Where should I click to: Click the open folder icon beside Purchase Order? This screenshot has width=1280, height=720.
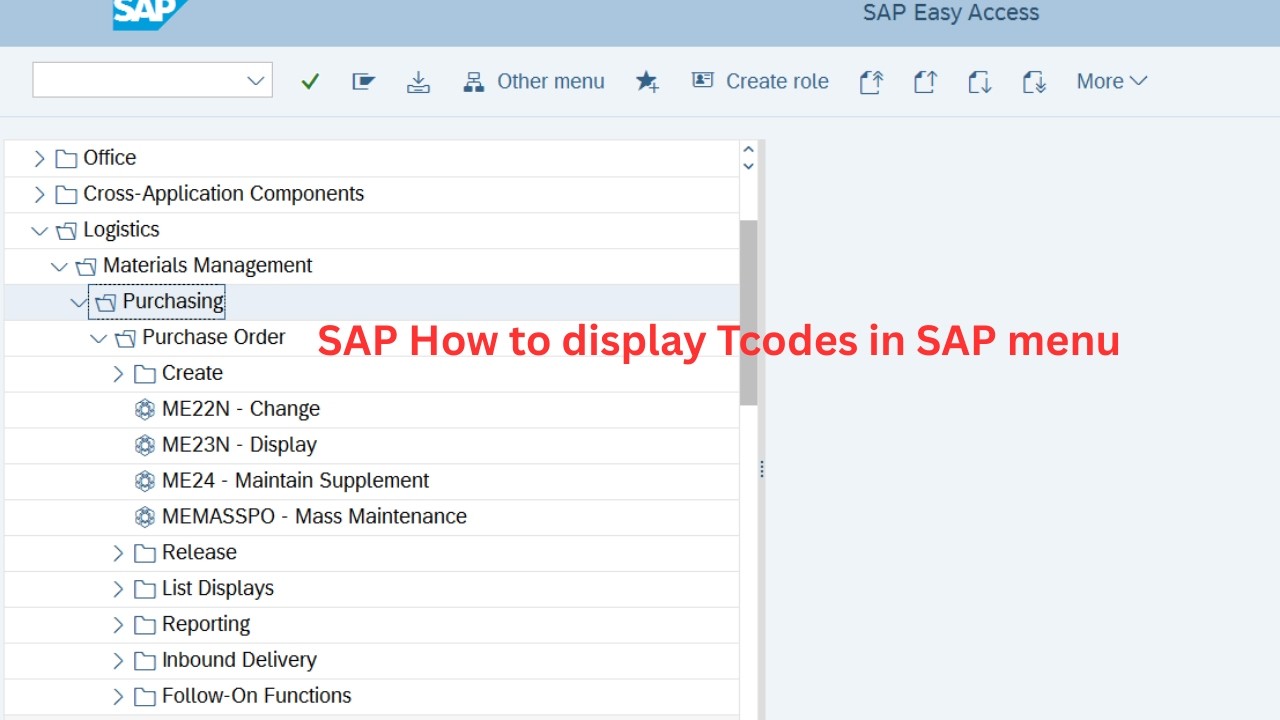coord(125,339)
